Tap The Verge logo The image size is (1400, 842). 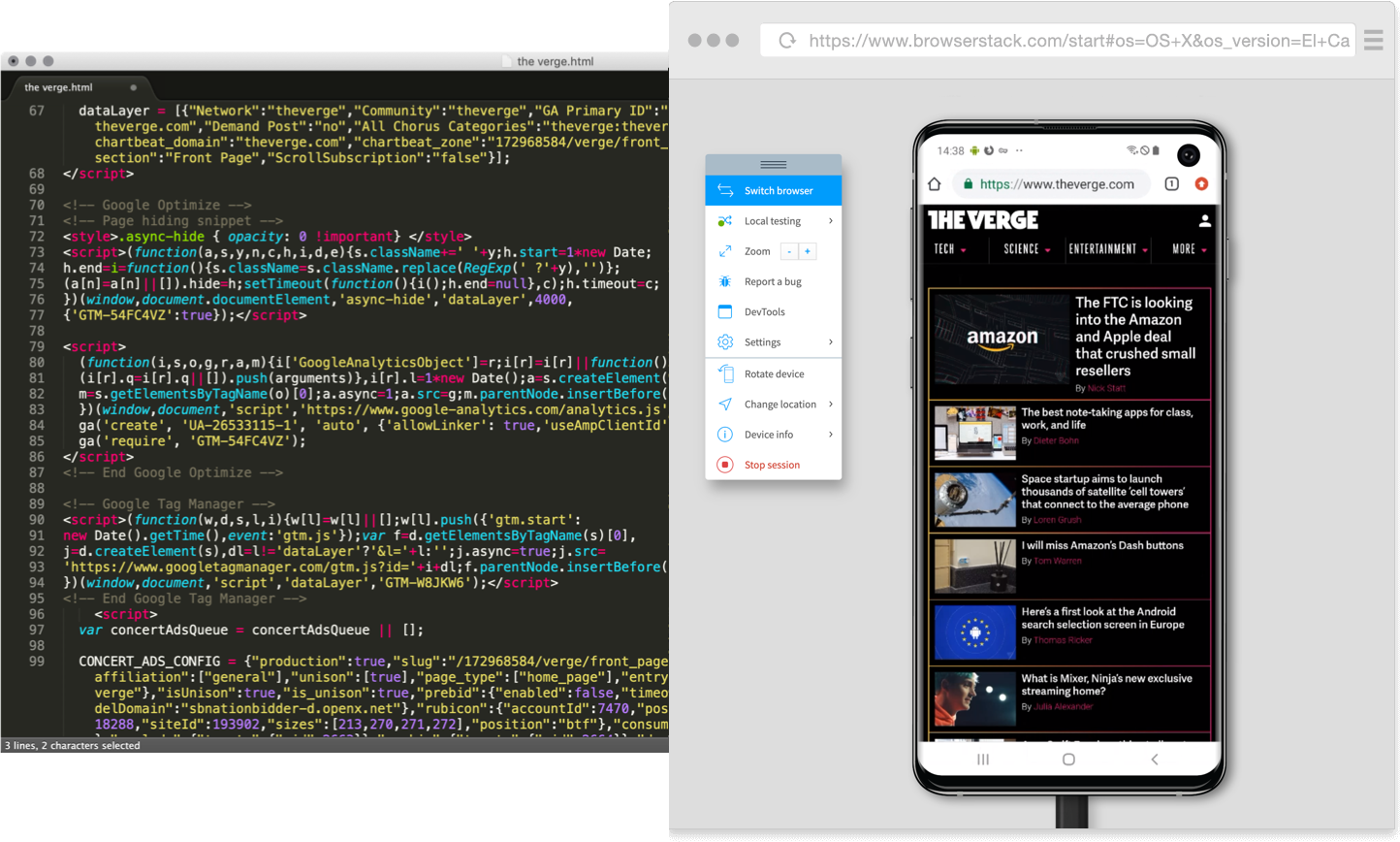983,220
